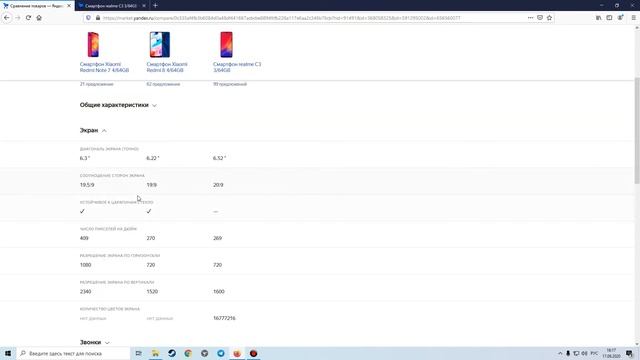
Task: Click the 2340 vertical resolution value
Action: point(85,291)
